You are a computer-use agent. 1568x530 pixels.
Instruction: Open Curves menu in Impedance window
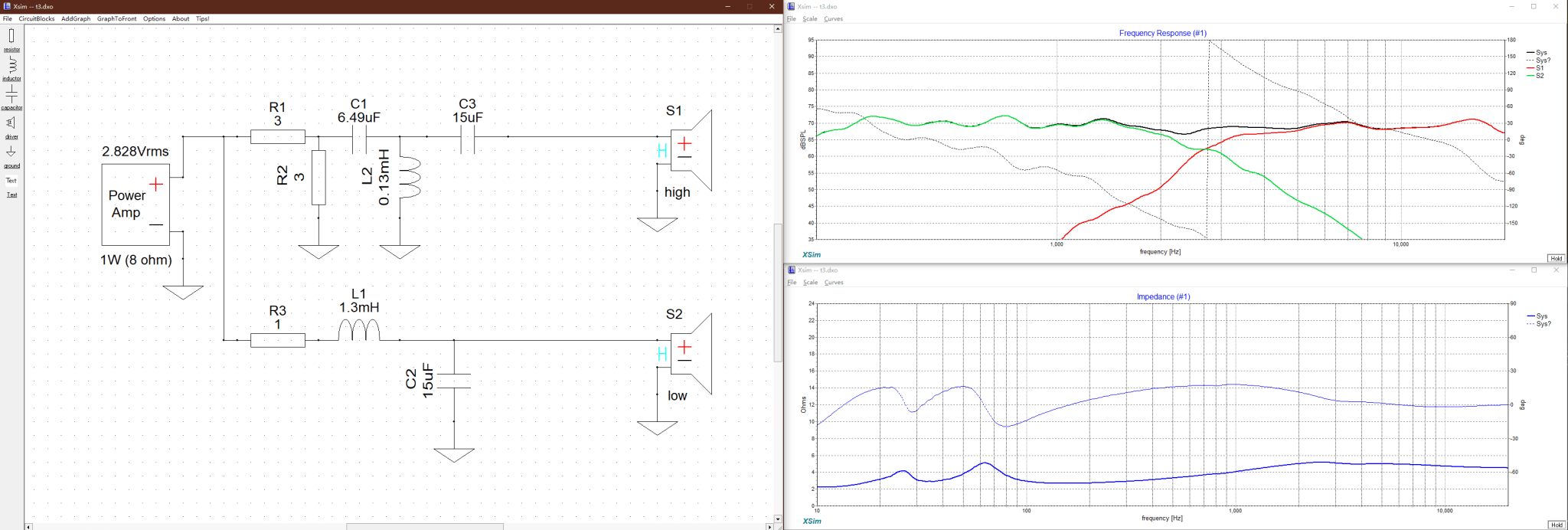[834, 283]
